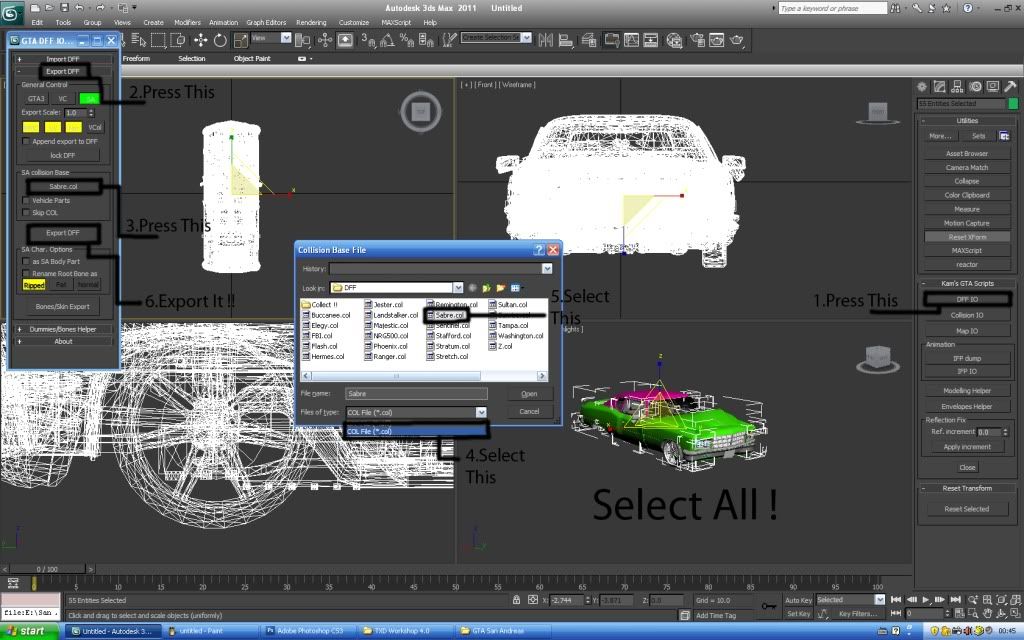Click the Undo arrow in quick access toolbar
Screen dimensions: 1024x640
tap(79, 8)
